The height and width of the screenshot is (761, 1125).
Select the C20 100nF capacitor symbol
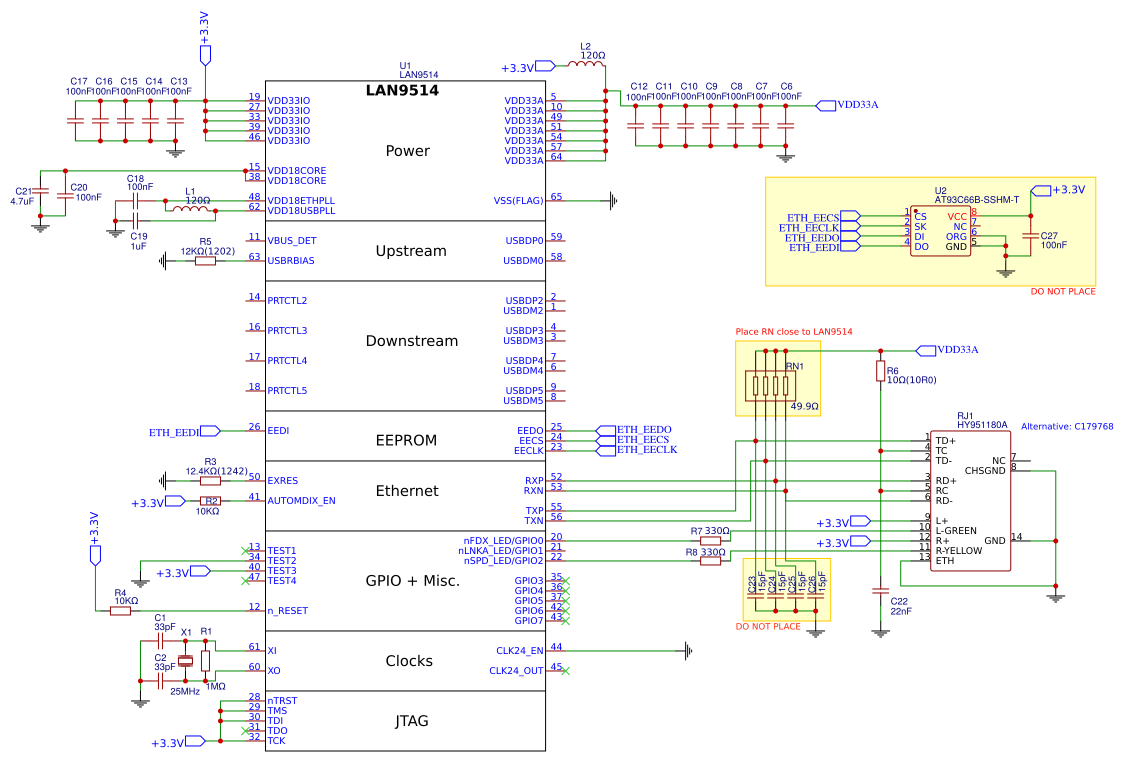65,194
